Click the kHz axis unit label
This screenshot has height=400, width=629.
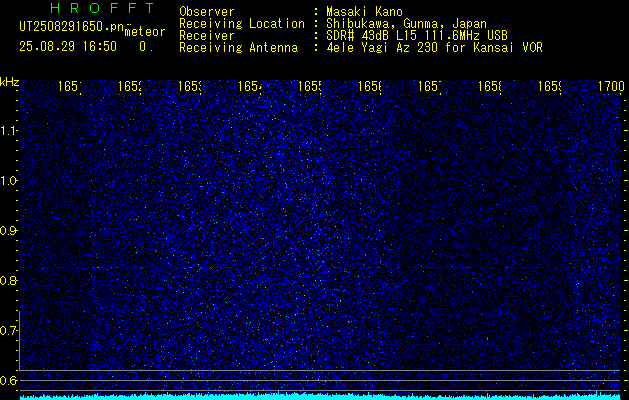(9, 82)
